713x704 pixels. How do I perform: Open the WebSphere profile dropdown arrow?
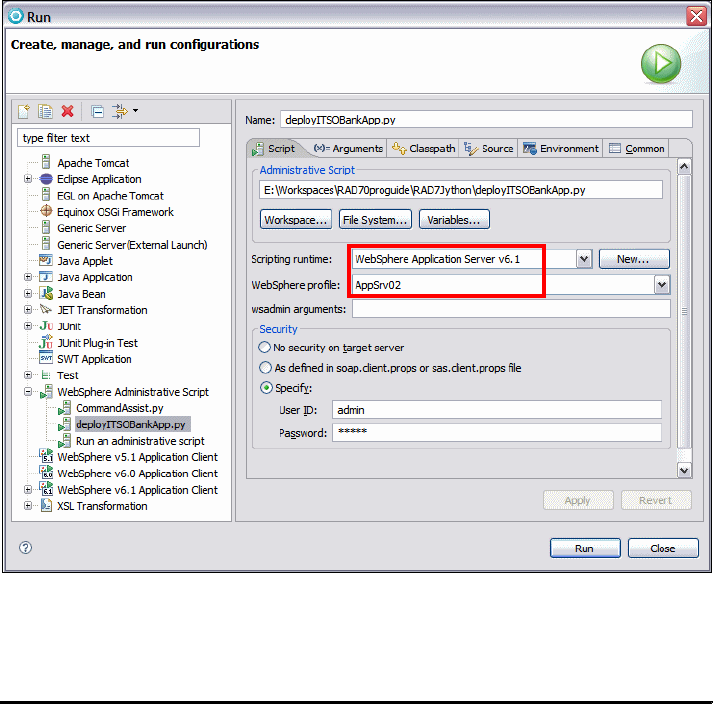tap(662, 285)
